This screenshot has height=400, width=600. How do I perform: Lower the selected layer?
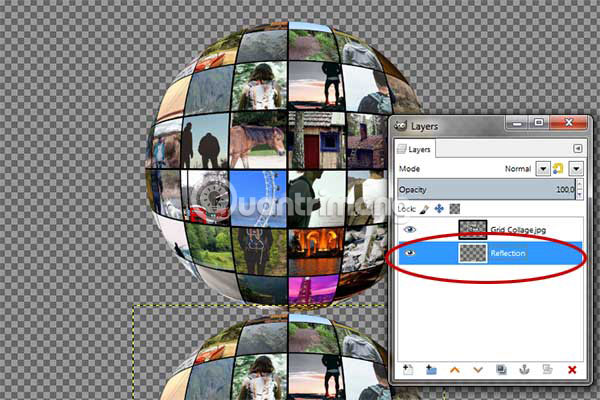[478, 369]
